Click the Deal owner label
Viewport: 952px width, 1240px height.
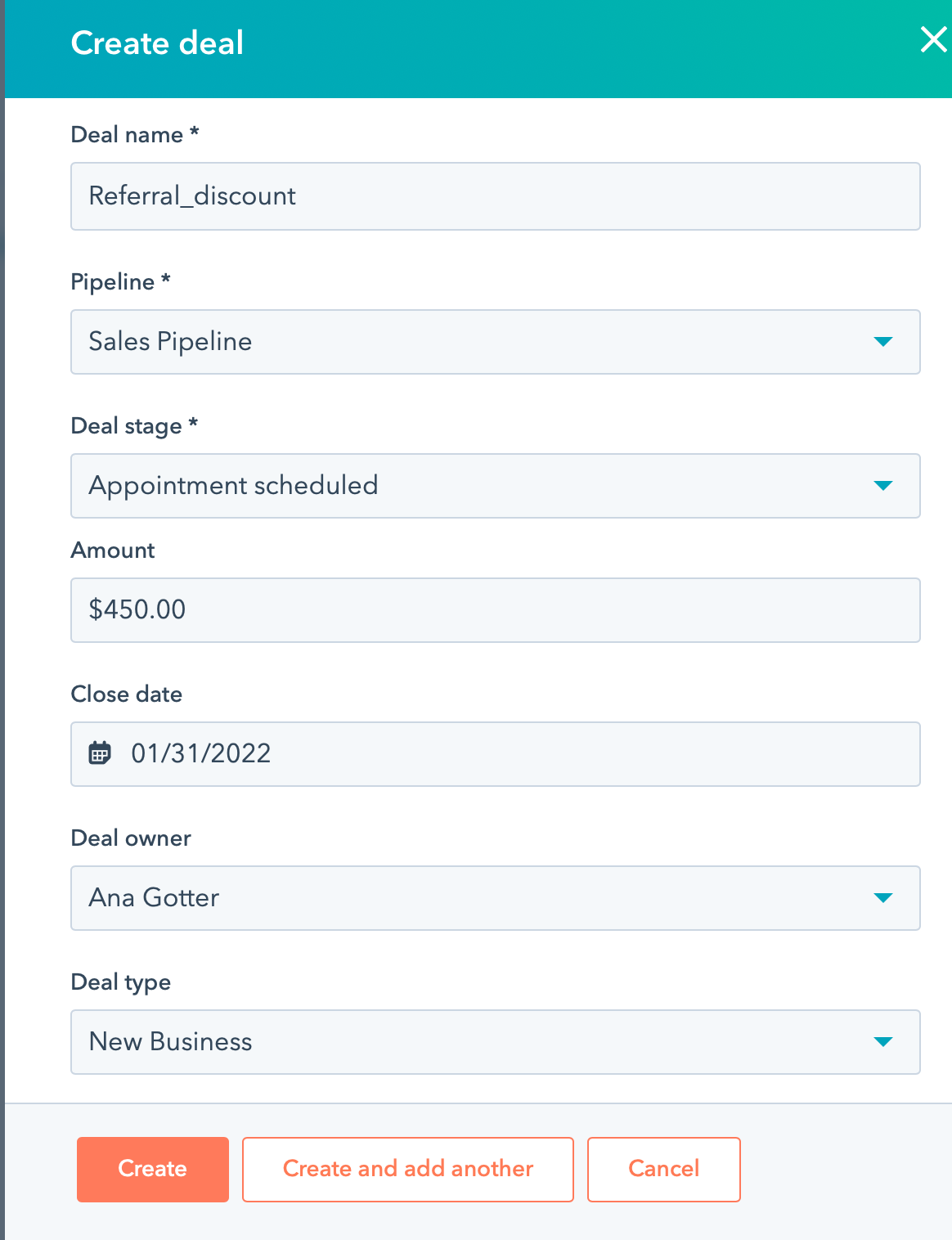131,838
